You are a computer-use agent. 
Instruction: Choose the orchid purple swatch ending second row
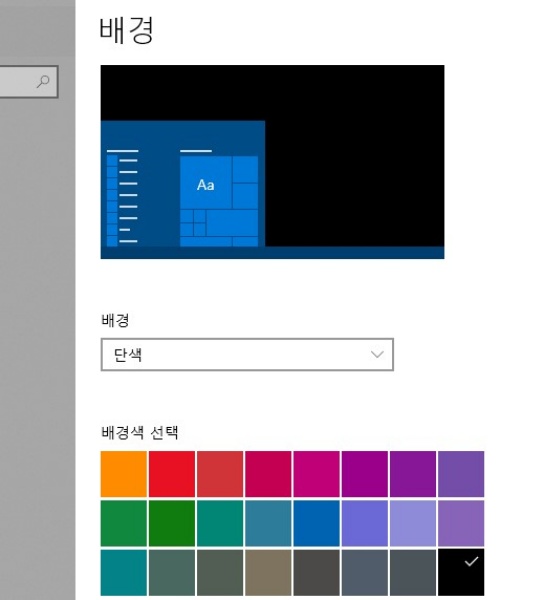coord(461,523)
